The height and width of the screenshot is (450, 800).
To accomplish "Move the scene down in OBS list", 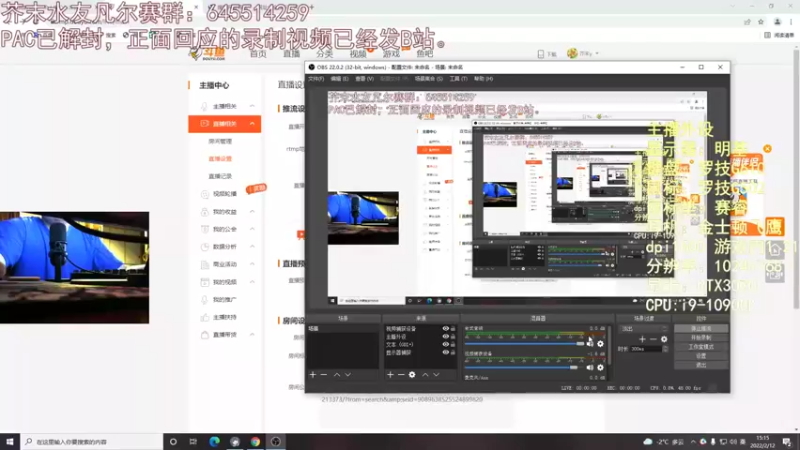I will (x=348, y=375).
